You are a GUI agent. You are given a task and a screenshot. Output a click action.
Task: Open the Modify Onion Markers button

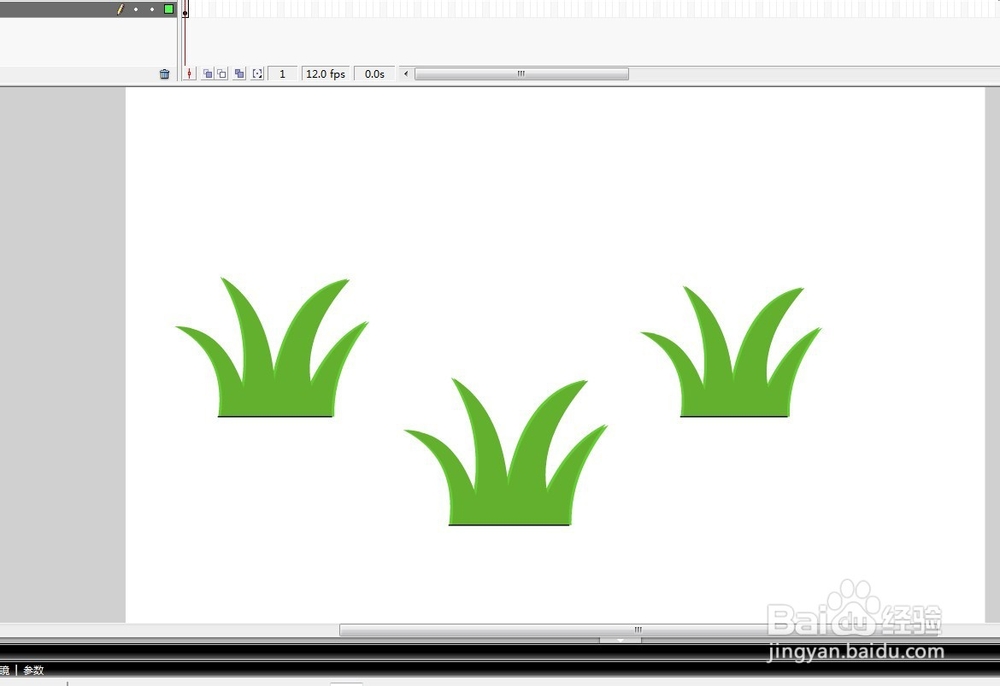(x=257, y=74)
